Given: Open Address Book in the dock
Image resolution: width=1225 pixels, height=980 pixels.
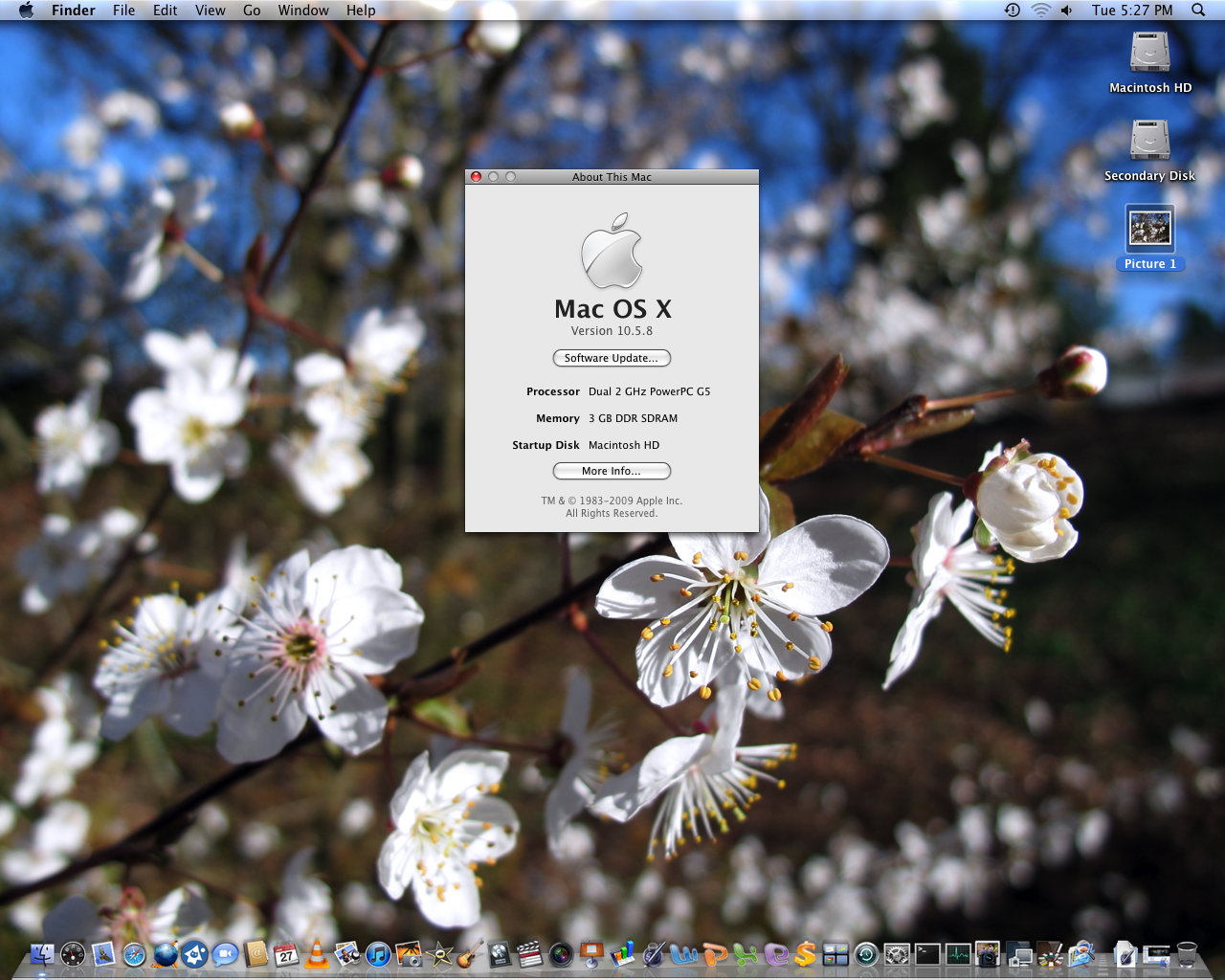Looking at the screenshot, I should 256,954.
